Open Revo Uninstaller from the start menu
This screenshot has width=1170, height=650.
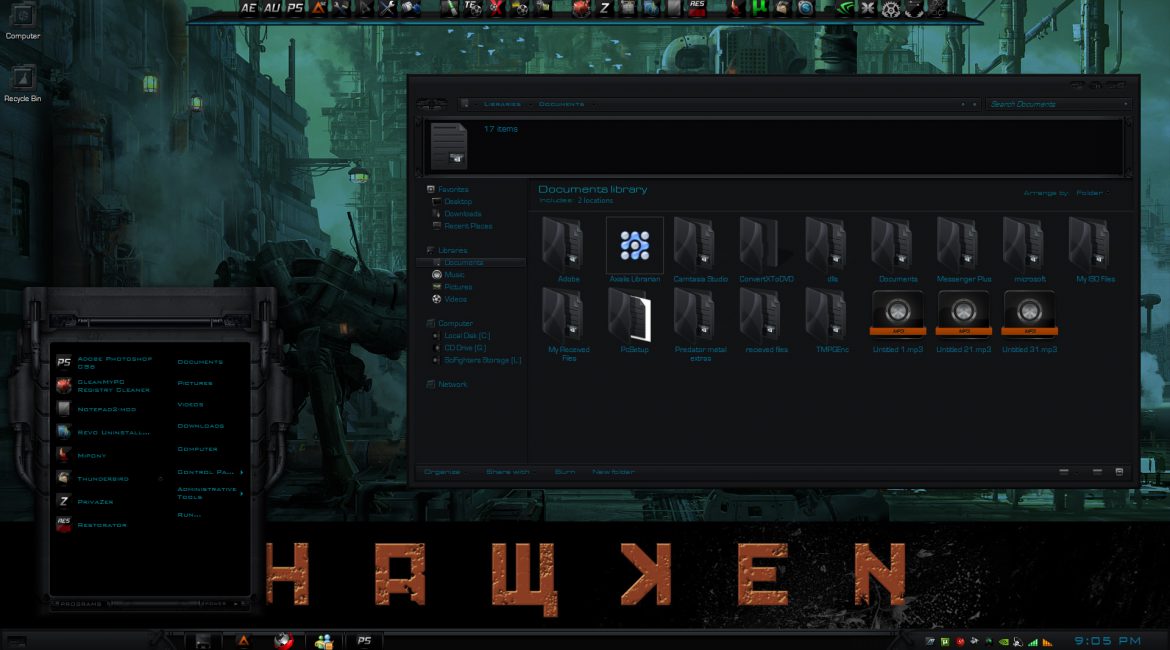coord(104,432)
